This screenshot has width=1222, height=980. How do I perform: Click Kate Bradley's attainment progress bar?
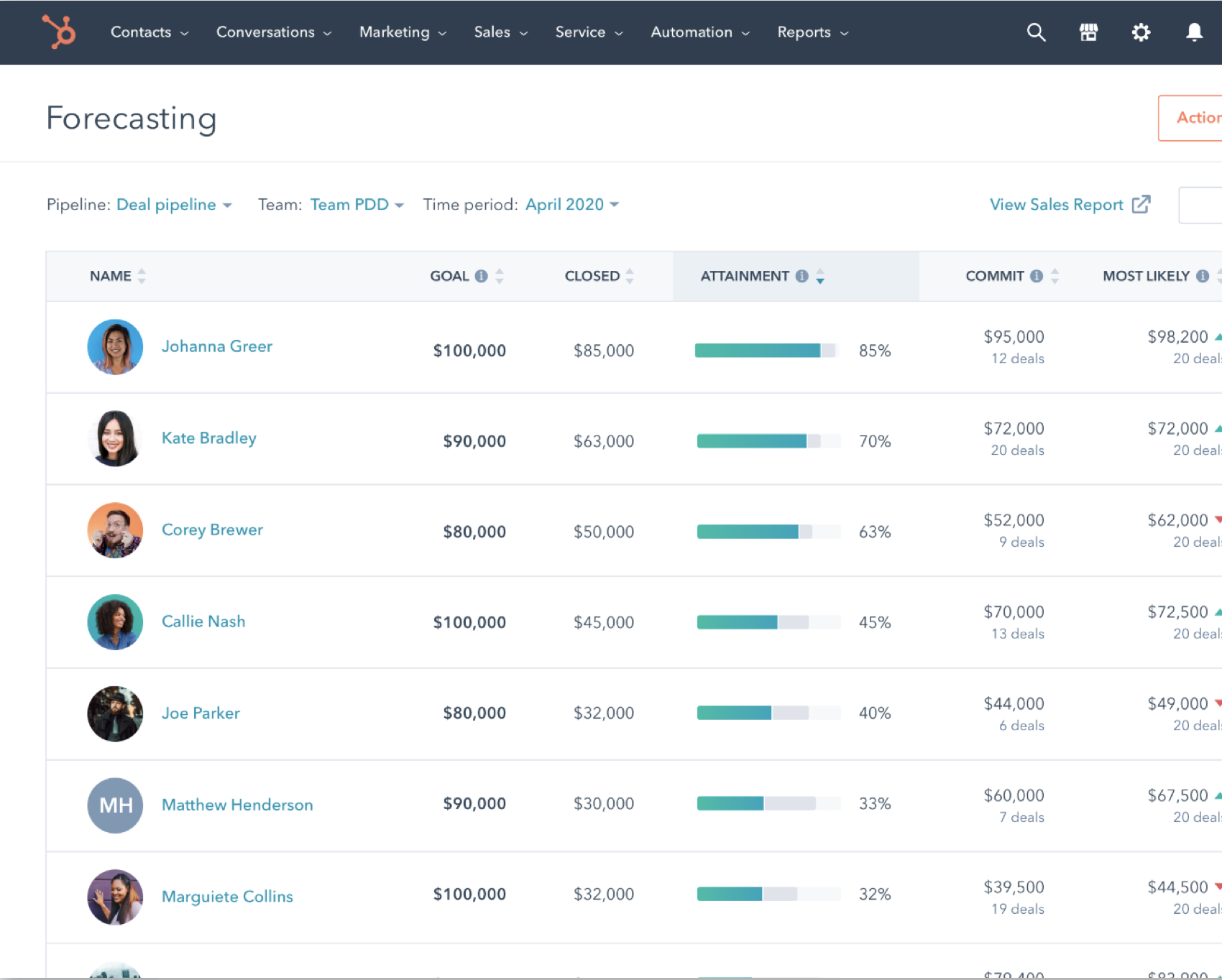click(768, 441)
